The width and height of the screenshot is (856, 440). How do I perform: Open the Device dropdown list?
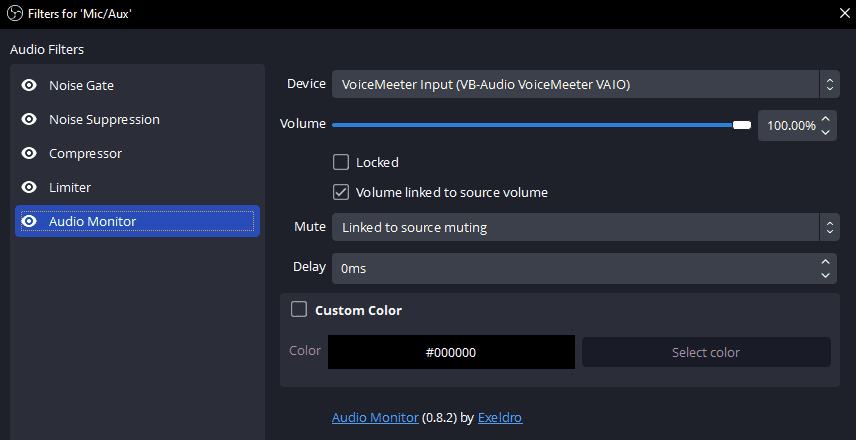point(585,84)
